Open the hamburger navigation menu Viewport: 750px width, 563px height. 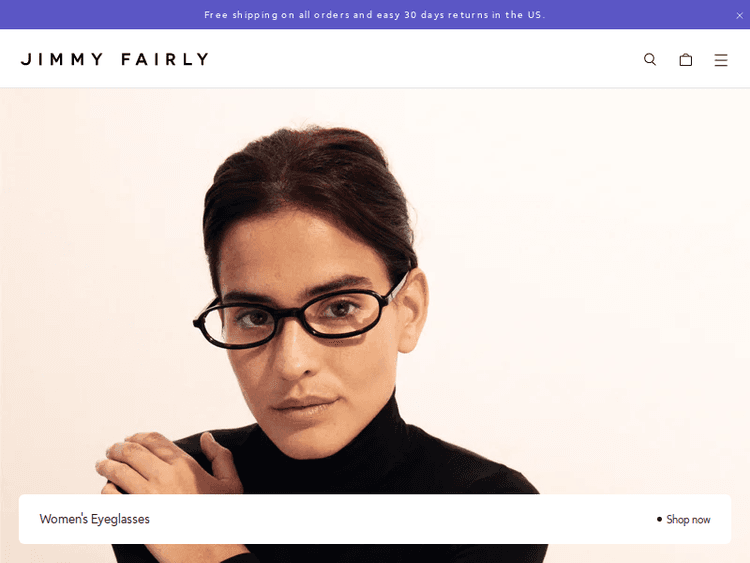[x=721, y=60]
